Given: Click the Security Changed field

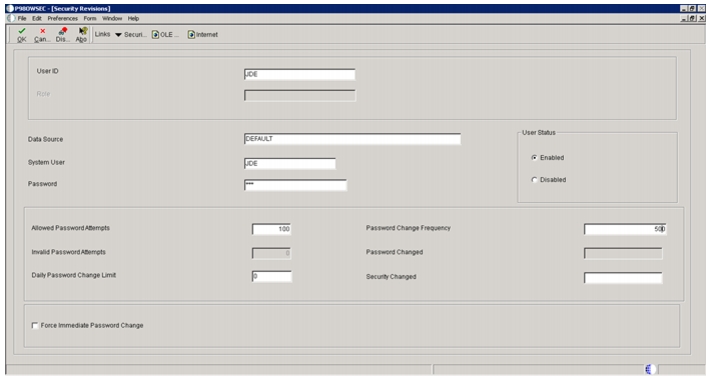Looking at the screenshot, I should click(x=623, y=278).
